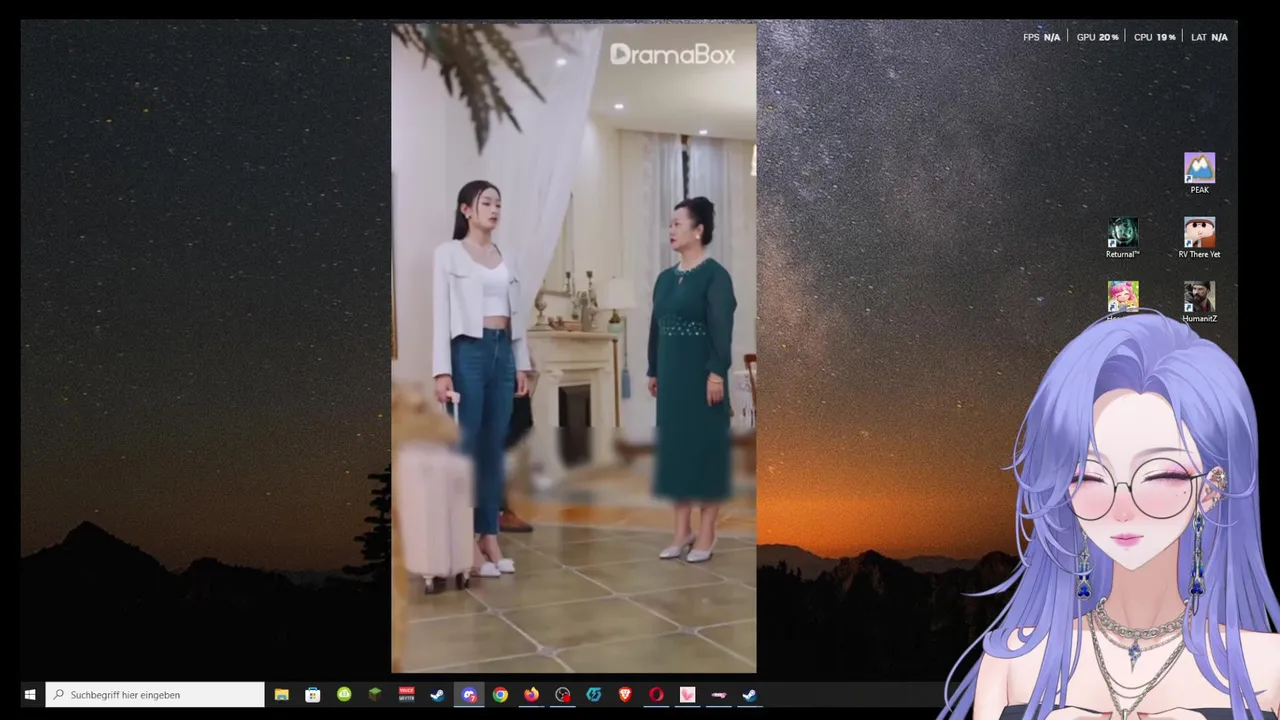Open teal lightning app on taskbar
The height and width of the screenshot is (720, 1280).
pos(594,695)
